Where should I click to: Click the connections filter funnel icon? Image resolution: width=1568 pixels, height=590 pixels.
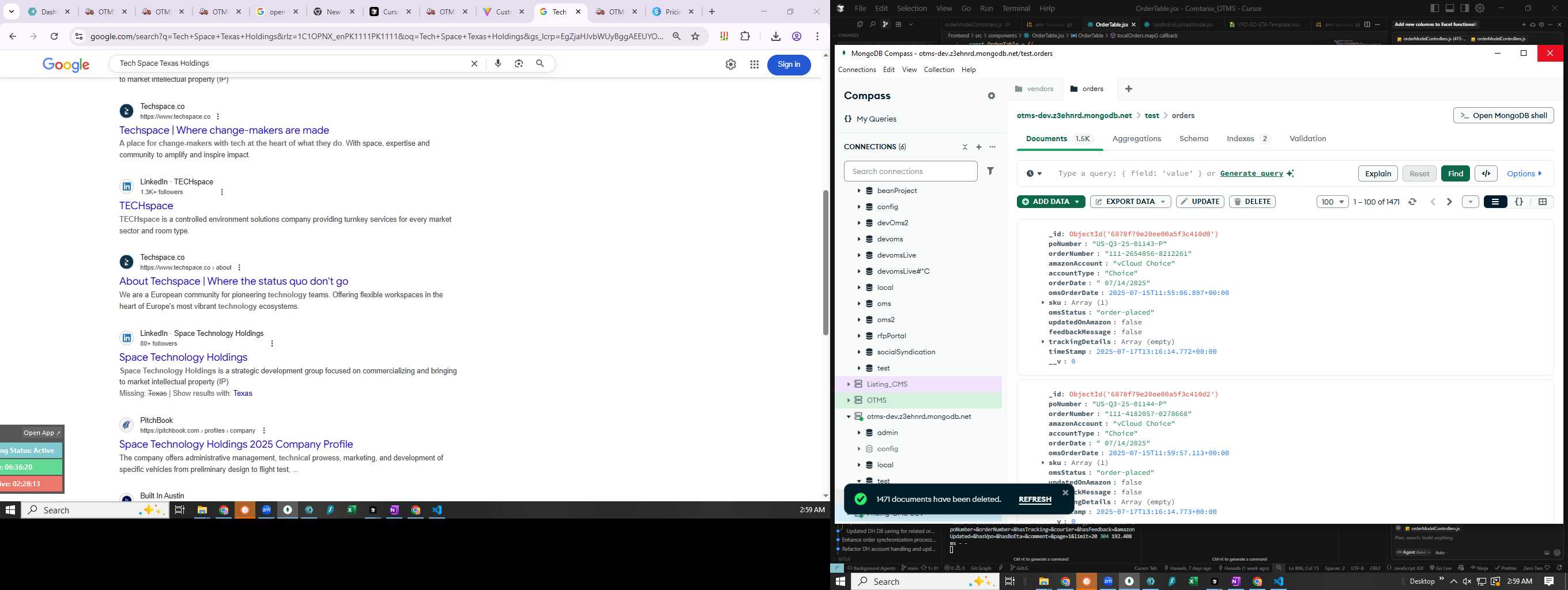click(990, 172)
